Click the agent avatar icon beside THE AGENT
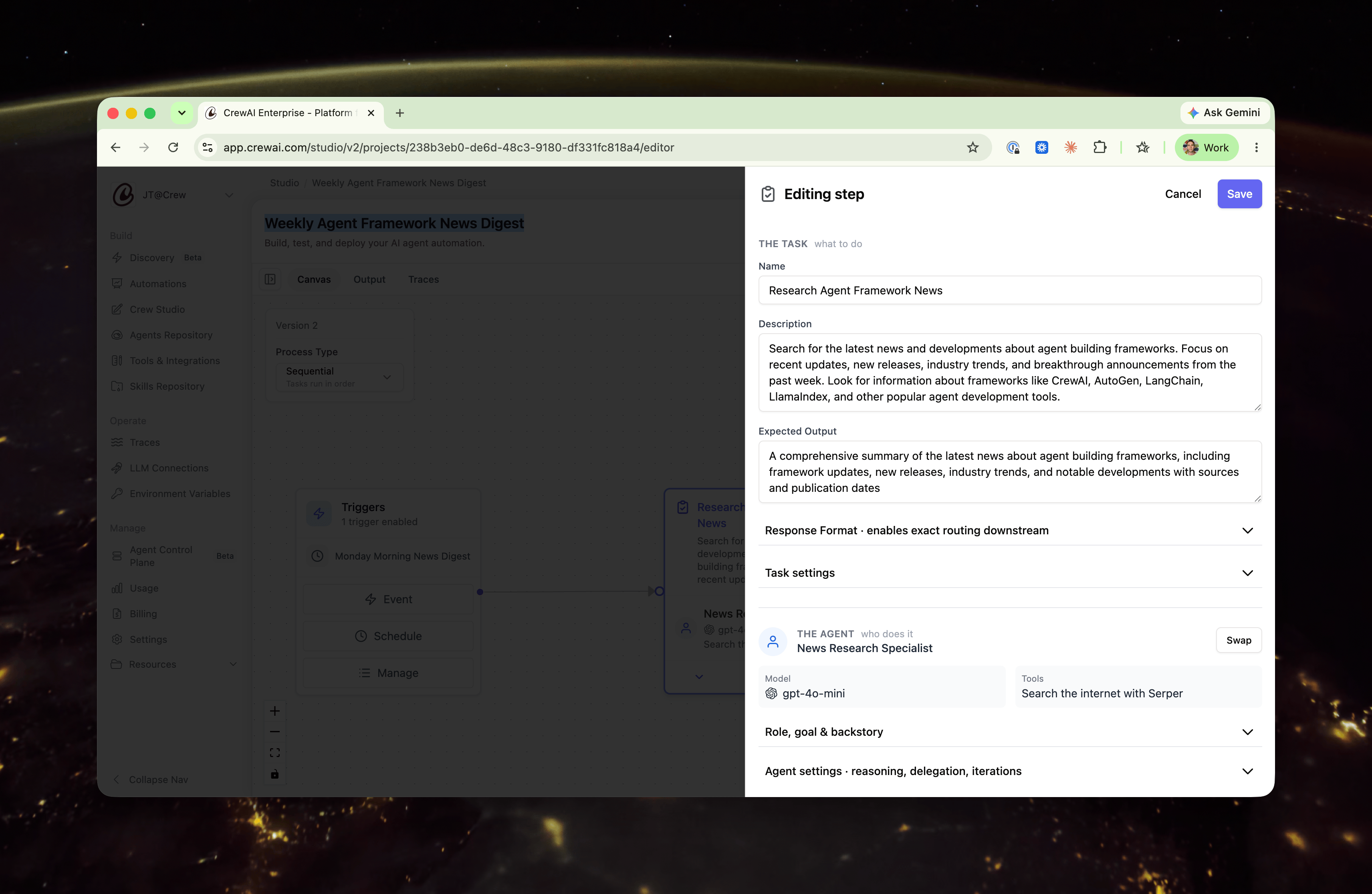 tap(773, 642)
